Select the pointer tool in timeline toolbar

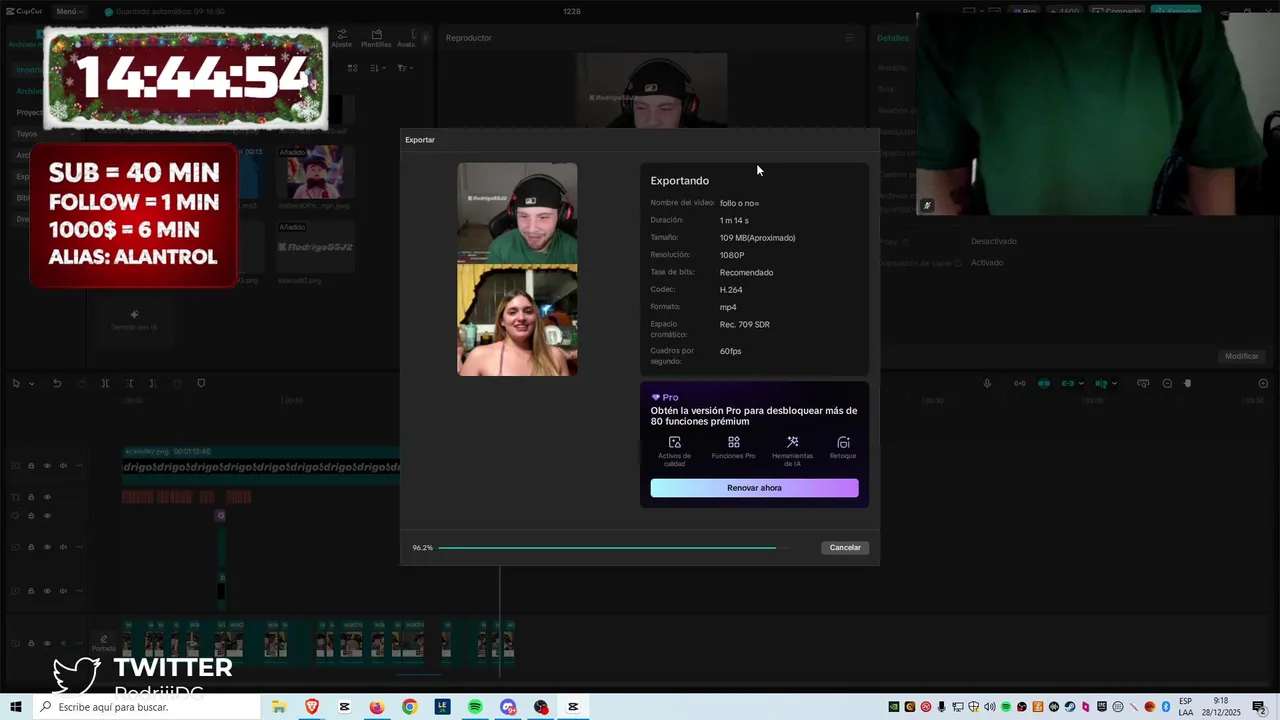16,383
